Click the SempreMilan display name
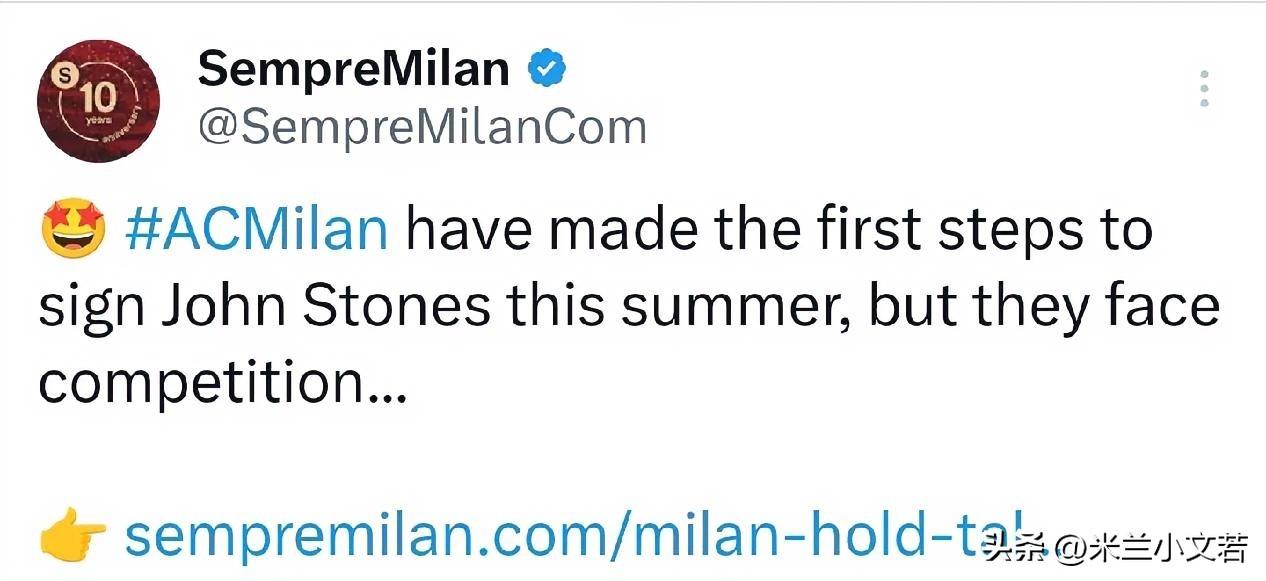1266x581 pixels. coord(354,68)
